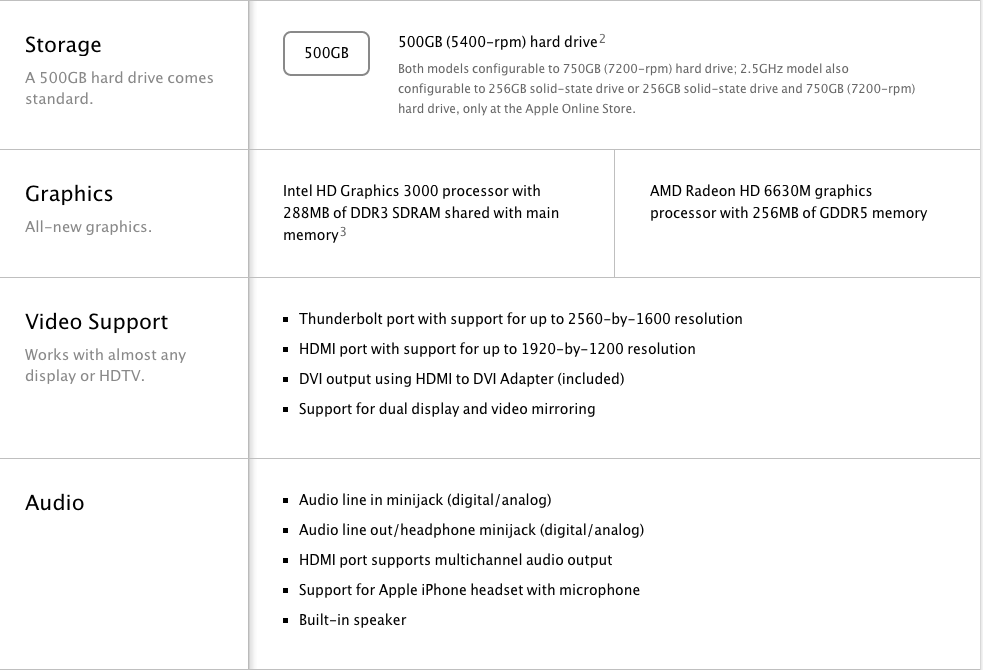Viewport: 983px width, 670px height.
Task: Click the Apple iPhone headset support item
Action: pyautogui.click(x=469, y=590)
